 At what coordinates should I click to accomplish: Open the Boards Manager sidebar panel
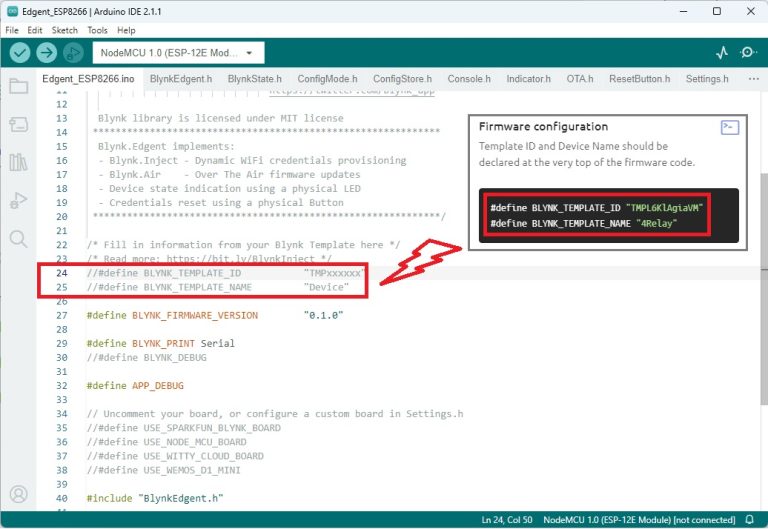(x=18, y=124)
